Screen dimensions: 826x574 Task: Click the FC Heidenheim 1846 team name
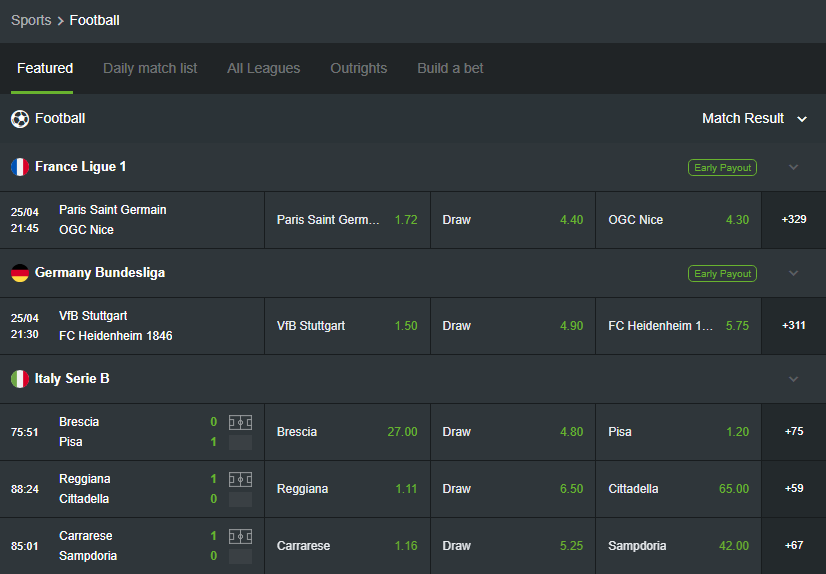pyautogui.click(x=116, y=336)
